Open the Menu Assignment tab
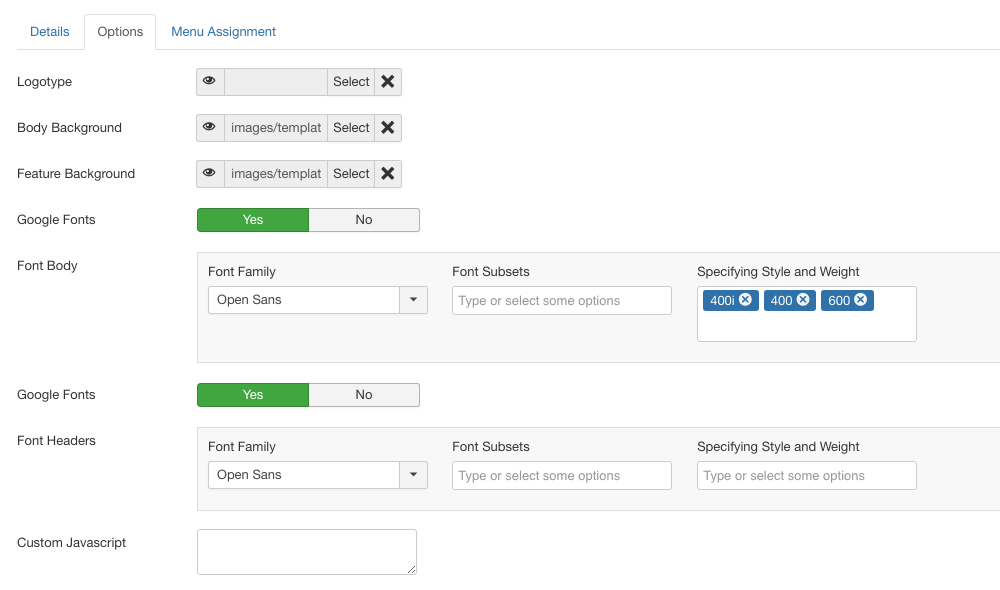Image resolution: width=1000 pixels, height=590 pixels. tap(223, 31)
